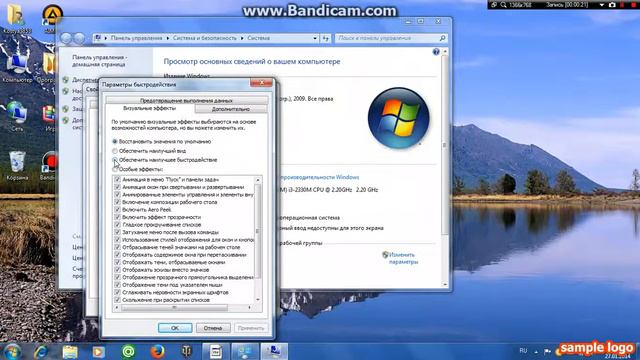The width and height of the screenshot is (640, 360).
Task: Click the Action Center flag in system tray
Action: click(547, 351)
